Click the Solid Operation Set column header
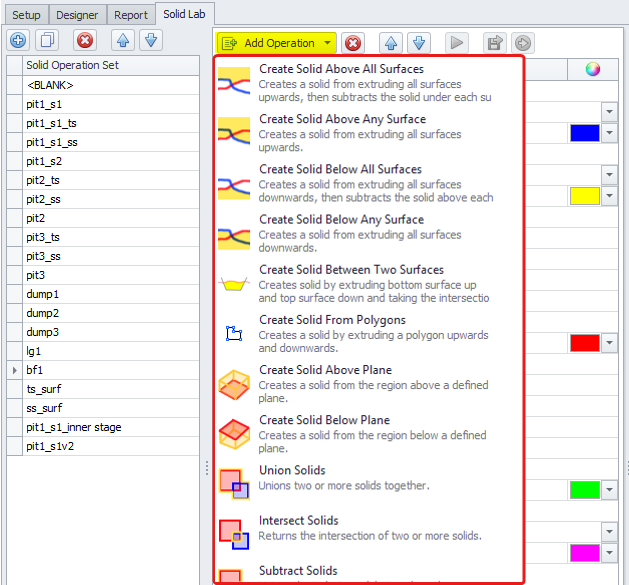The height and width of the screenshot is (585, 629). [x=73, y=66]
